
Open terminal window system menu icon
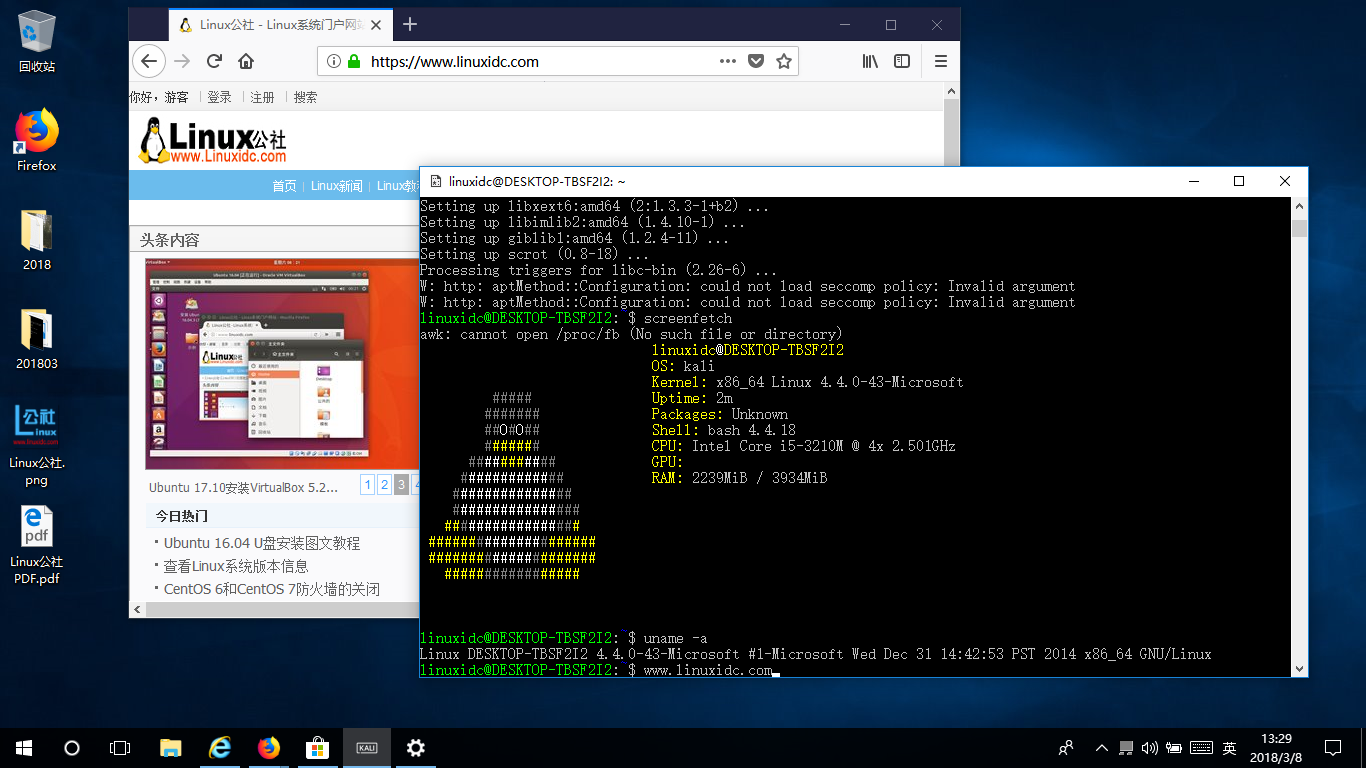[435, 181]
